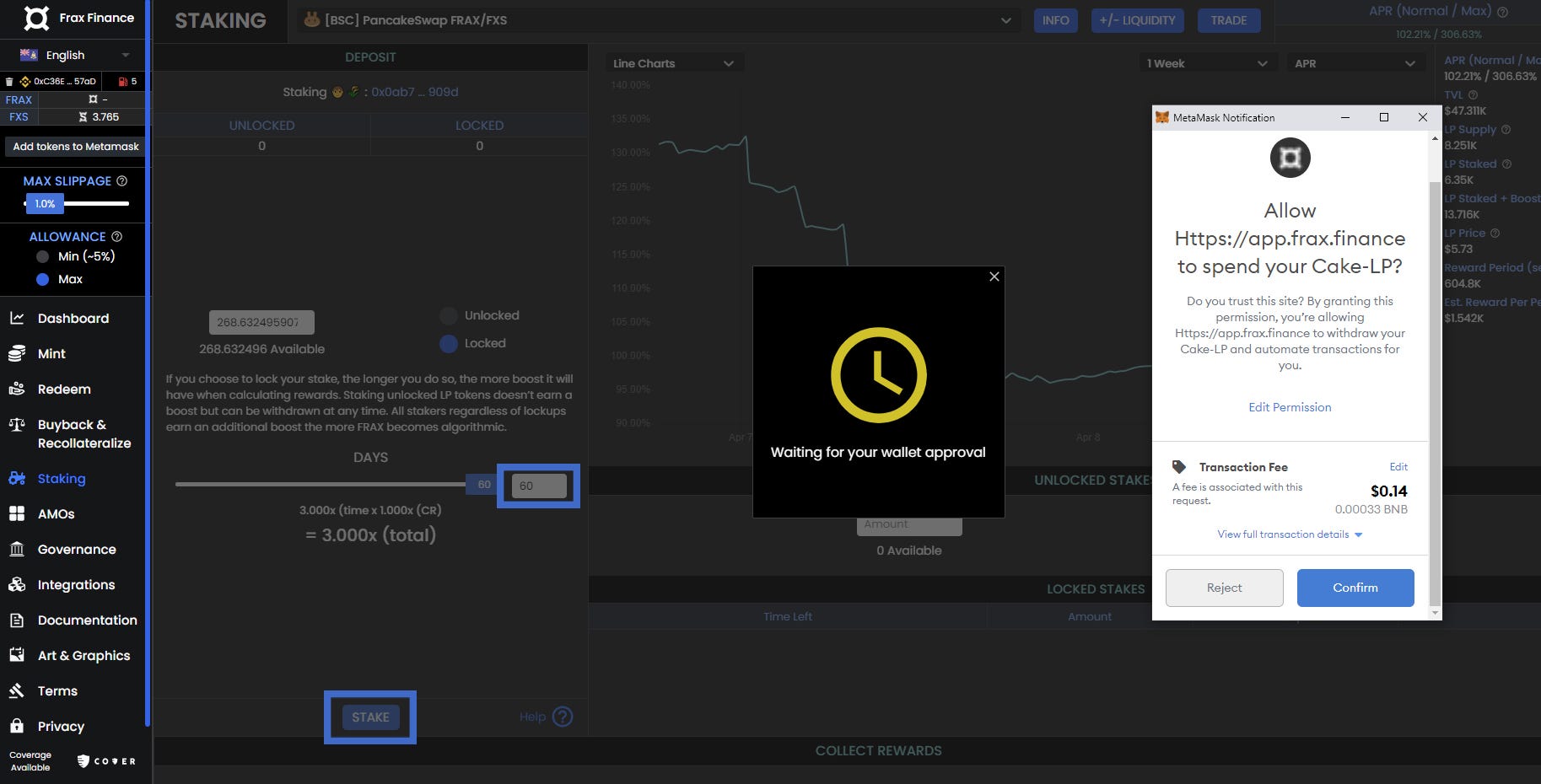Viewport: 1541px width, 784px height.
Task: Click the Frax Finance logo icon
Action: (x=36, y=18)
